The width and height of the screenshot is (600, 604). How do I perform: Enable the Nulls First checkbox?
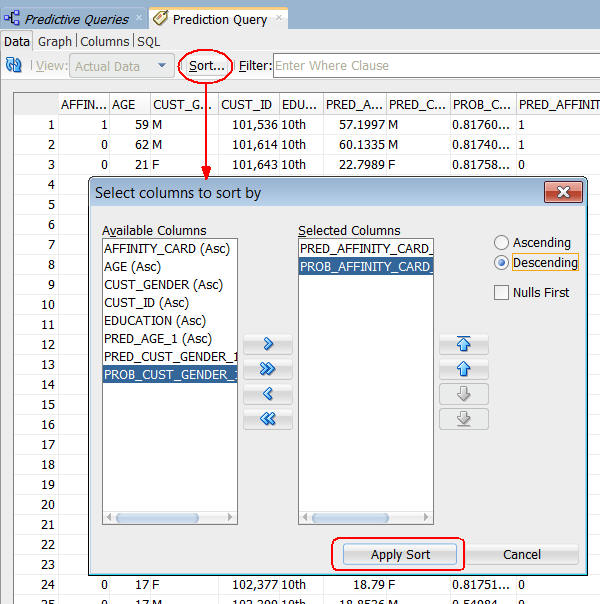coord(502,293)
